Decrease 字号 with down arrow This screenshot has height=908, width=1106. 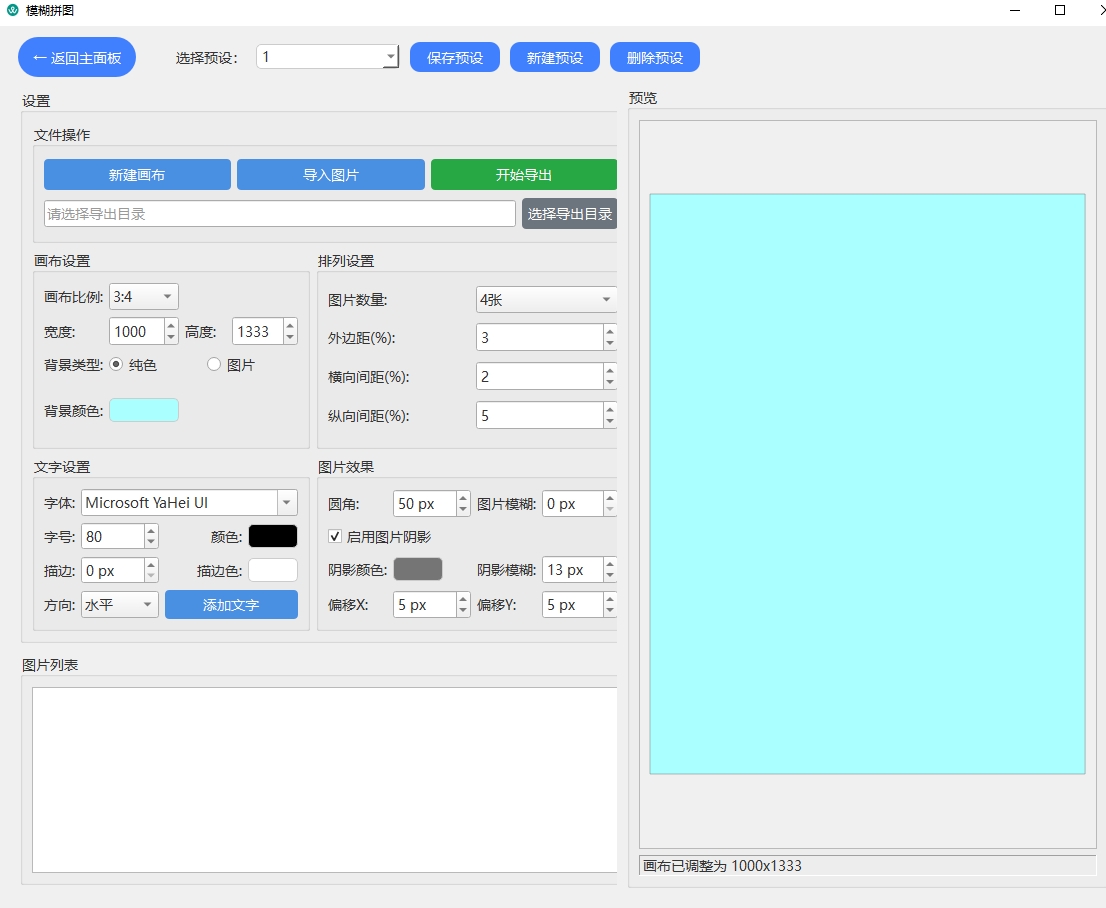coord(152,543)
